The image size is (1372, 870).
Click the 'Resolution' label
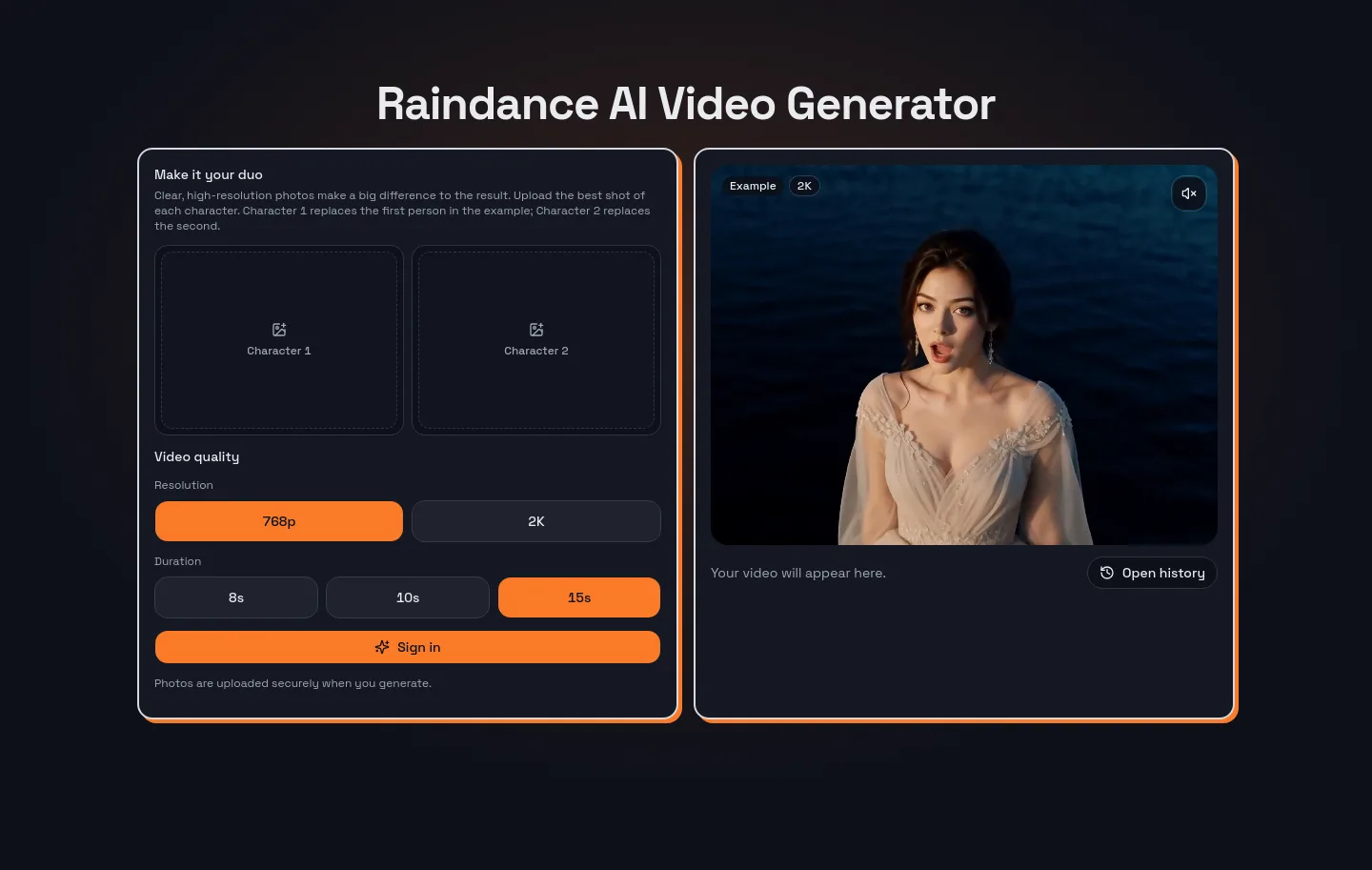(184, 485)
